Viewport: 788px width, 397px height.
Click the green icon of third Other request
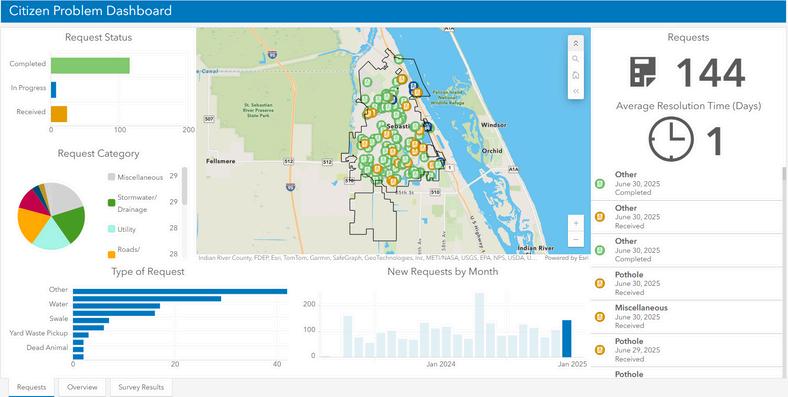(x=600, y=250)
